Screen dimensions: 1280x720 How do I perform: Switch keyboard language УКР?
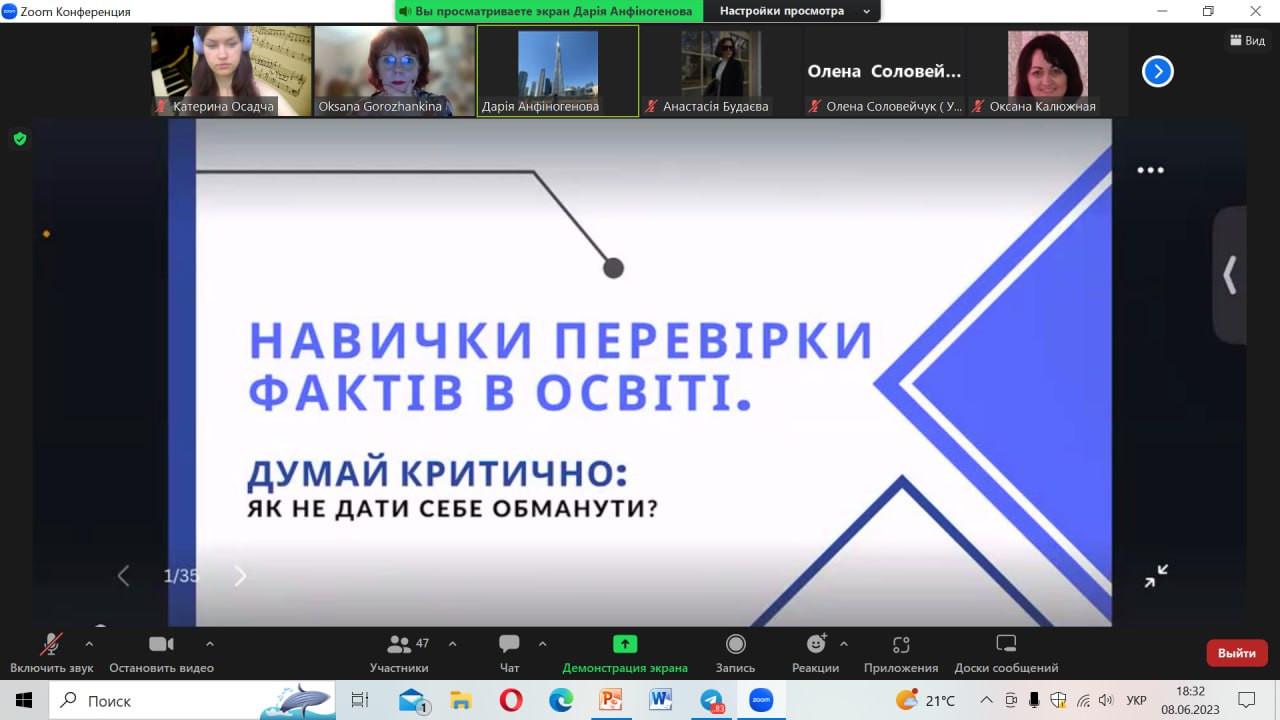tap(1136, 700)
